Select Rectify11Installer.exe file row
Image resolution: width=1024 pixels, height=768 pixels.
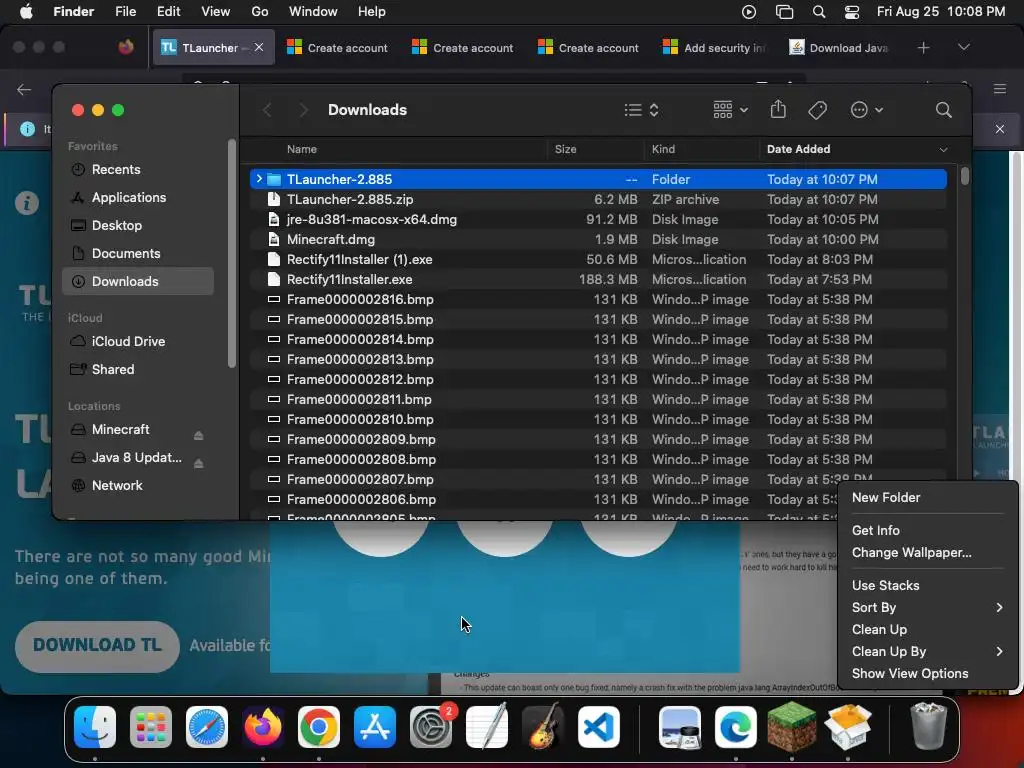click(598, 280)
